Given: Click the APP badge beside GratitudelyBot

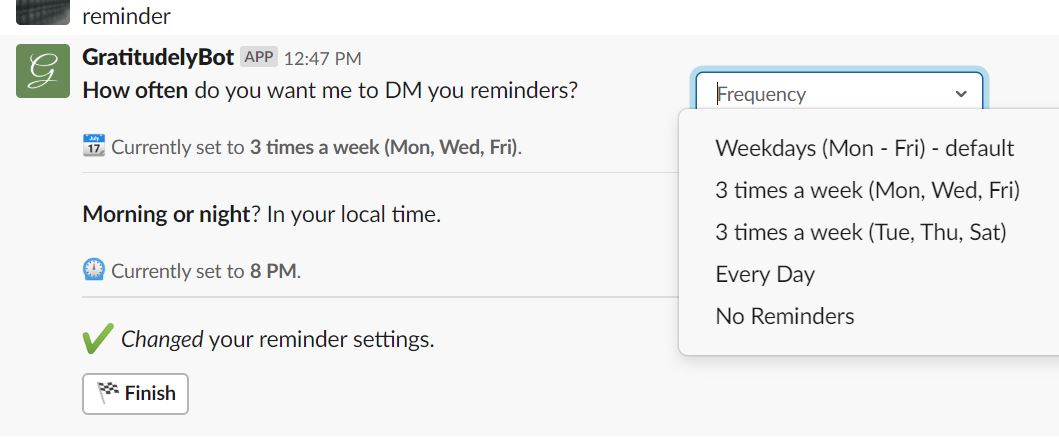Looking at the screenshot, I should point(259,57).
